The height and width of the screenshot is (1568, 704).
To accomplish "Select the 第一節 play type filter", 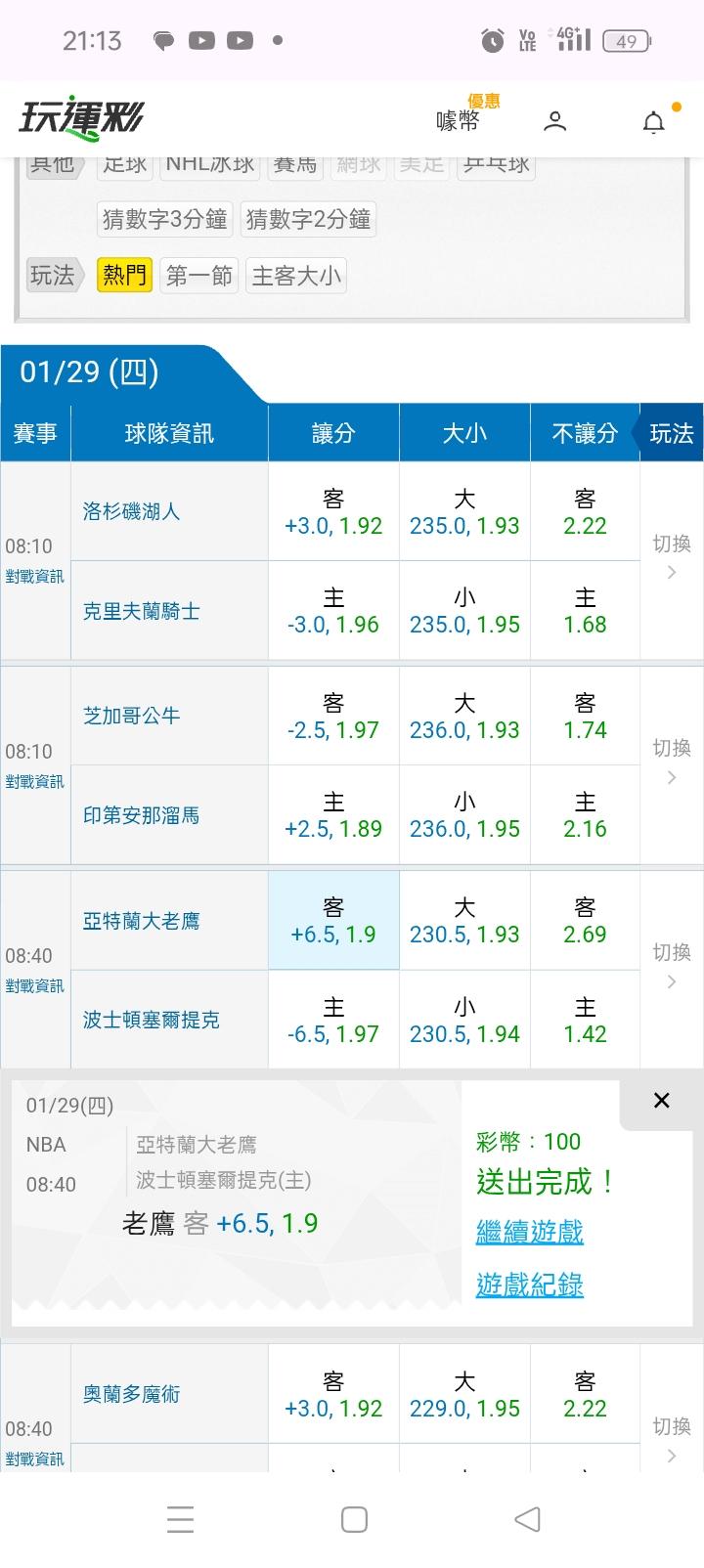I will point(199,276).
